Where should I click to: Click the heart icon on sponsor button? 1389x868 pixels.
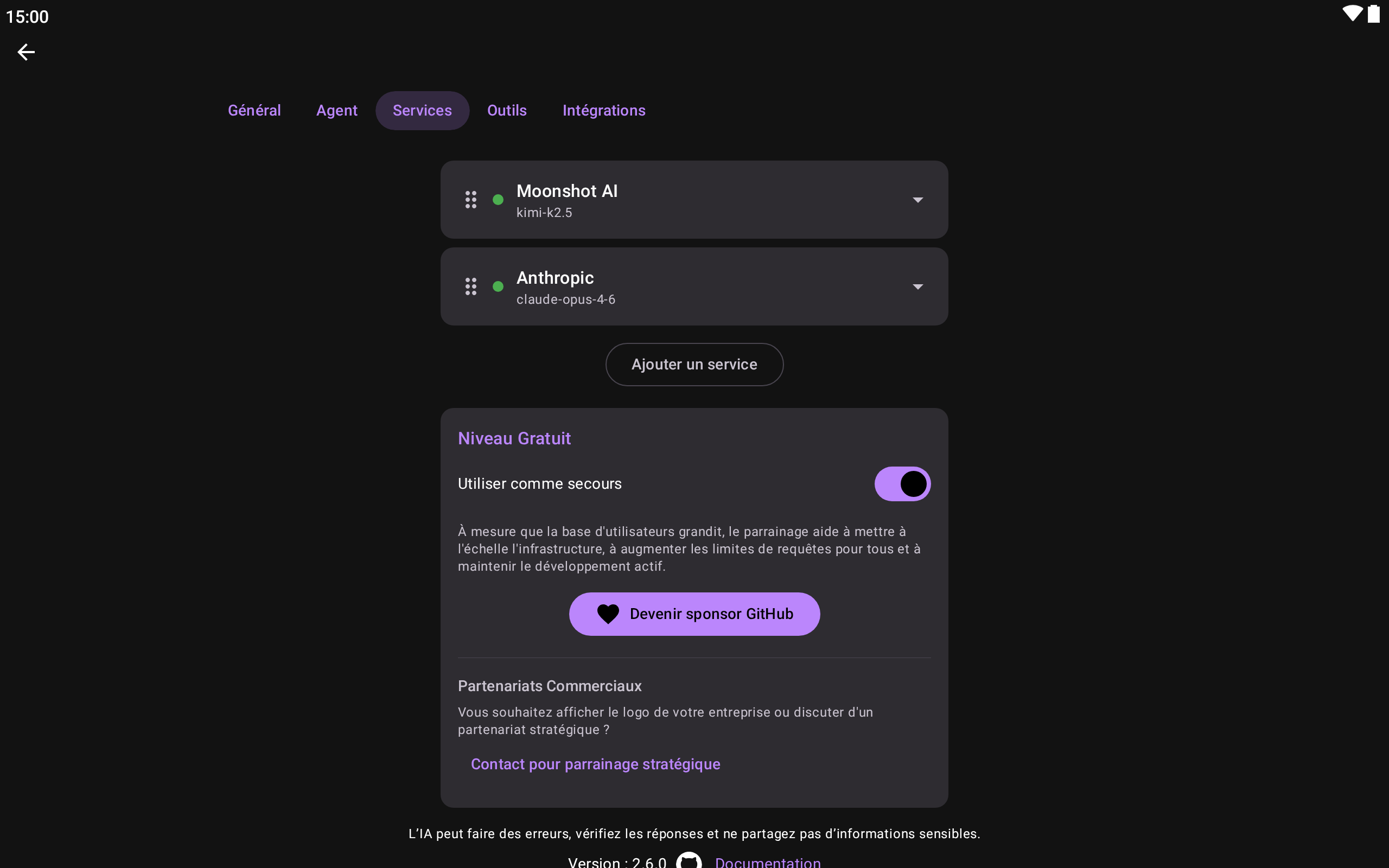608,614
